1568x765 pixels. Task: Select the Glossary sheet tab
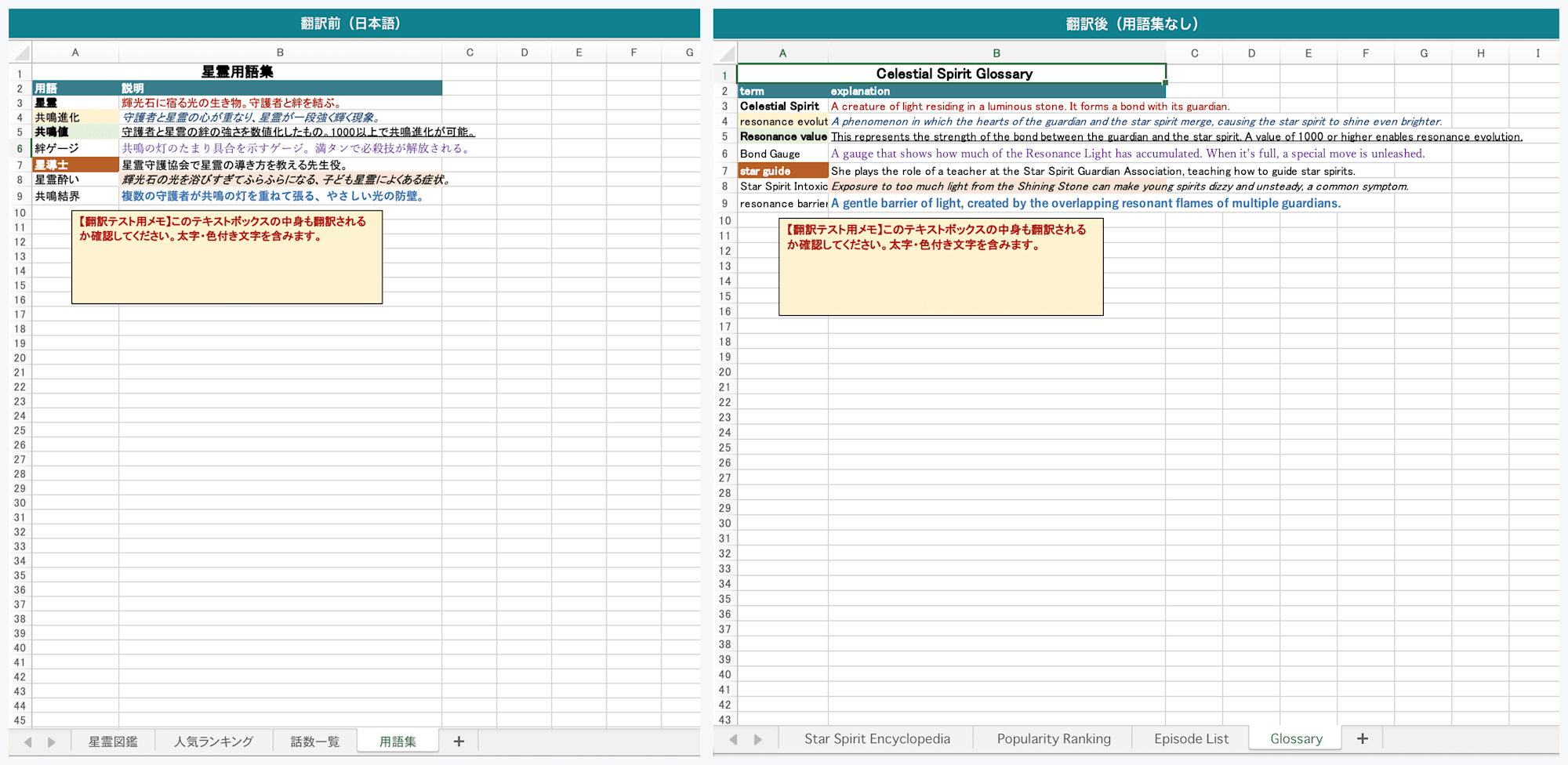coord(1296,738)
